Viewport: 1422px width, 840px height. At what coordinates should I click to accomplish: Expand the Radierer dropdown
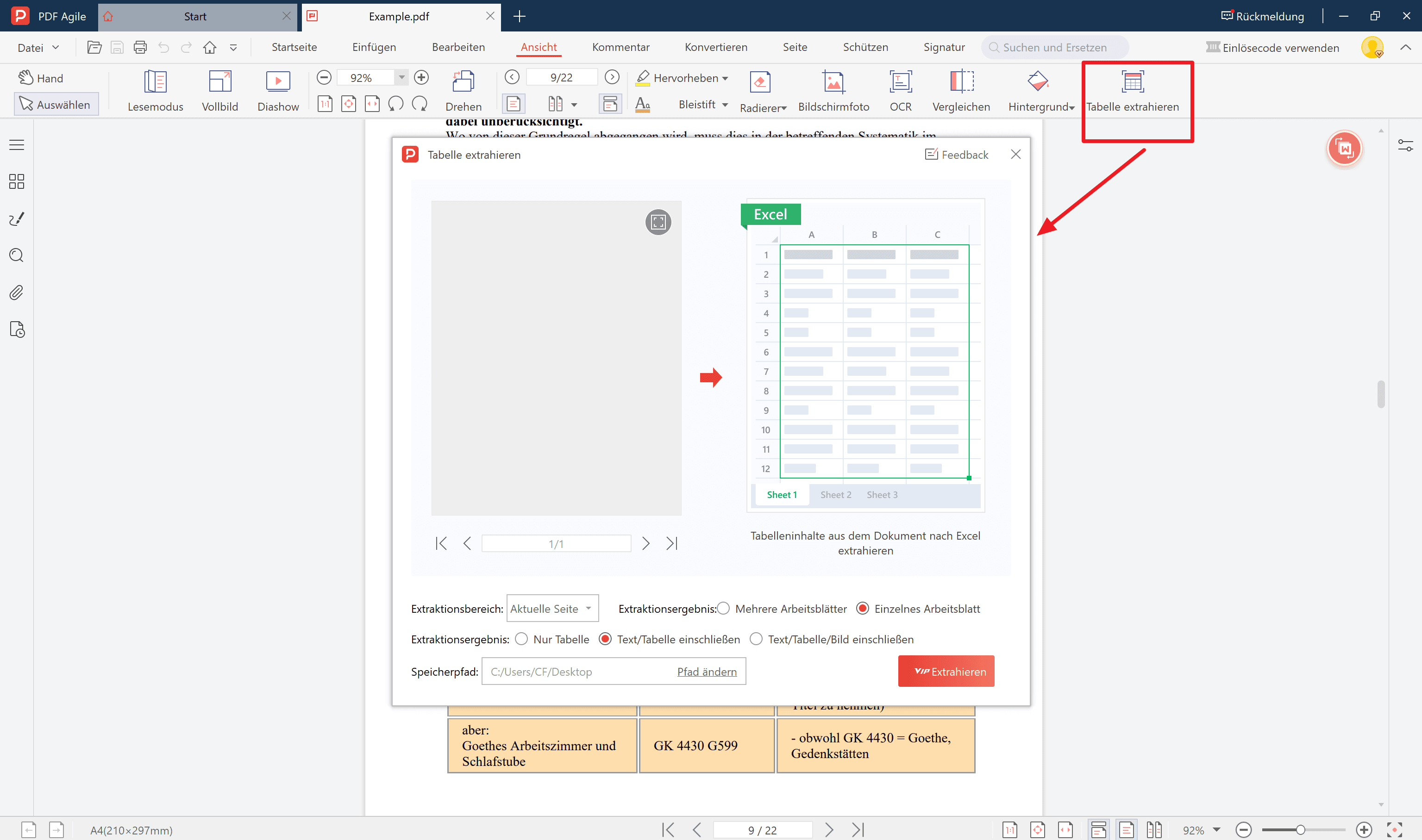784,108
